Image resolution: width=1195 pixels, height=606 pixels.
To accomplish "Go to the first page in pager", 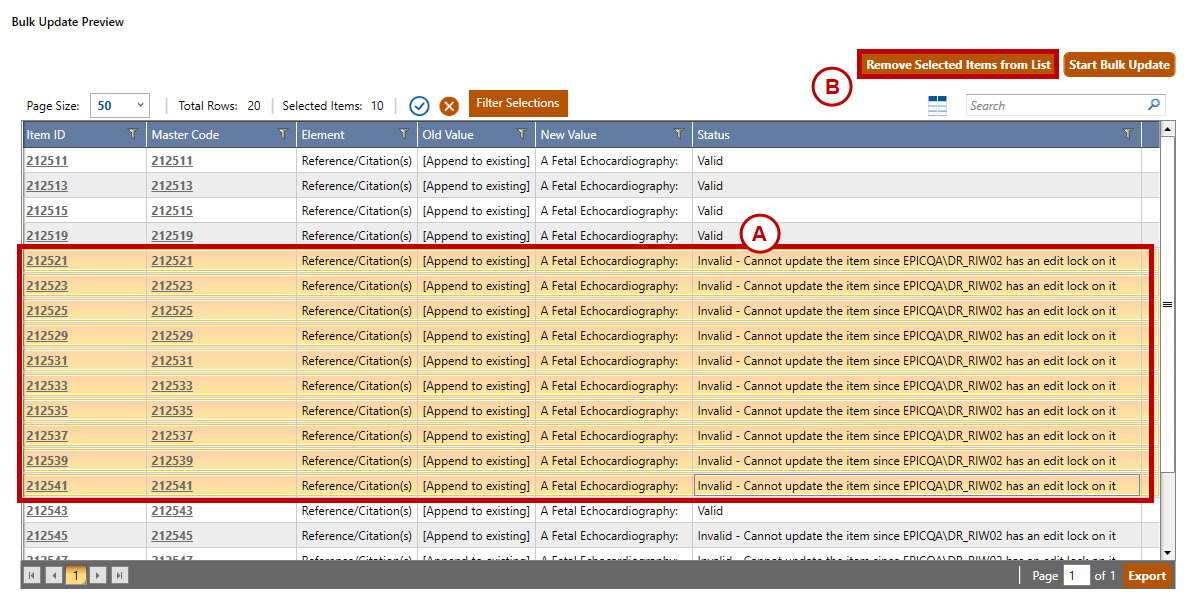I will 32,576.
